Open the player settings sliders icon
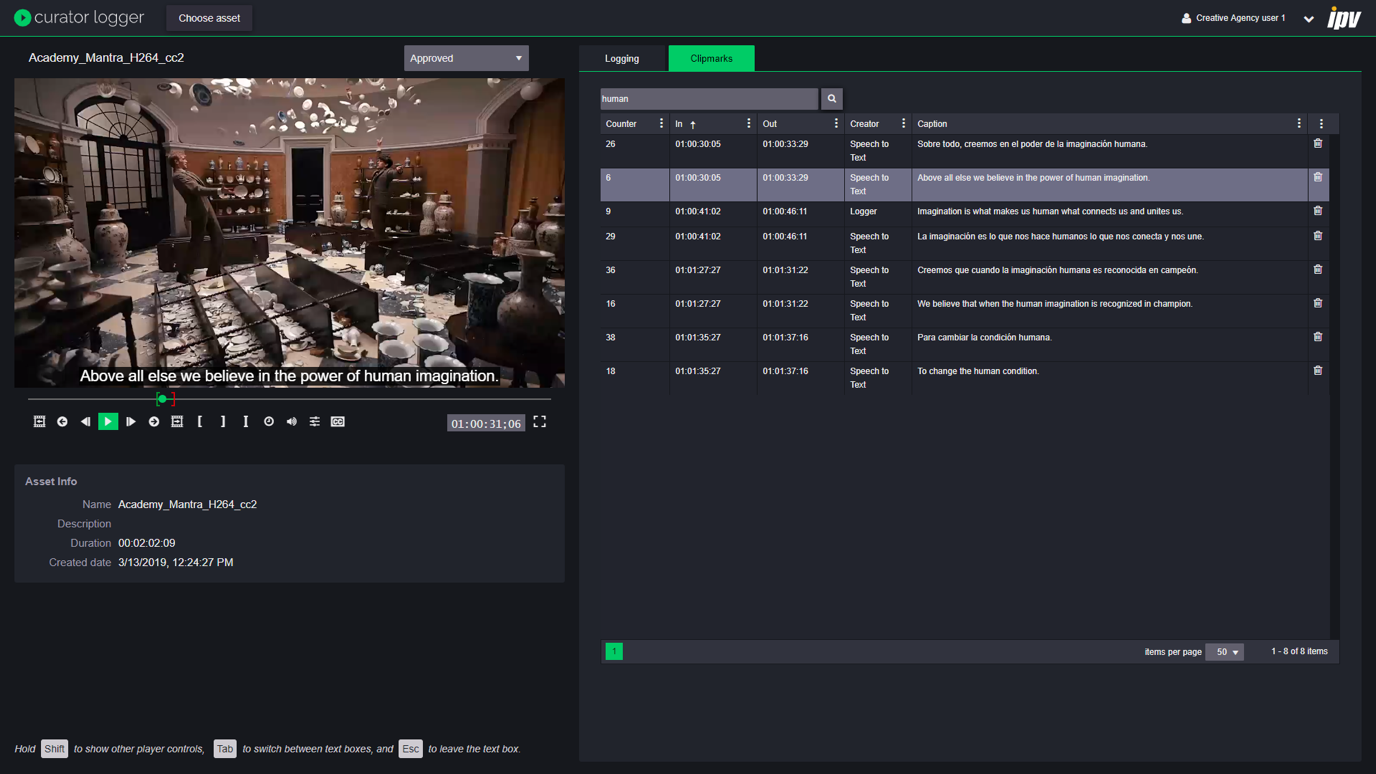 coord(315,422)
